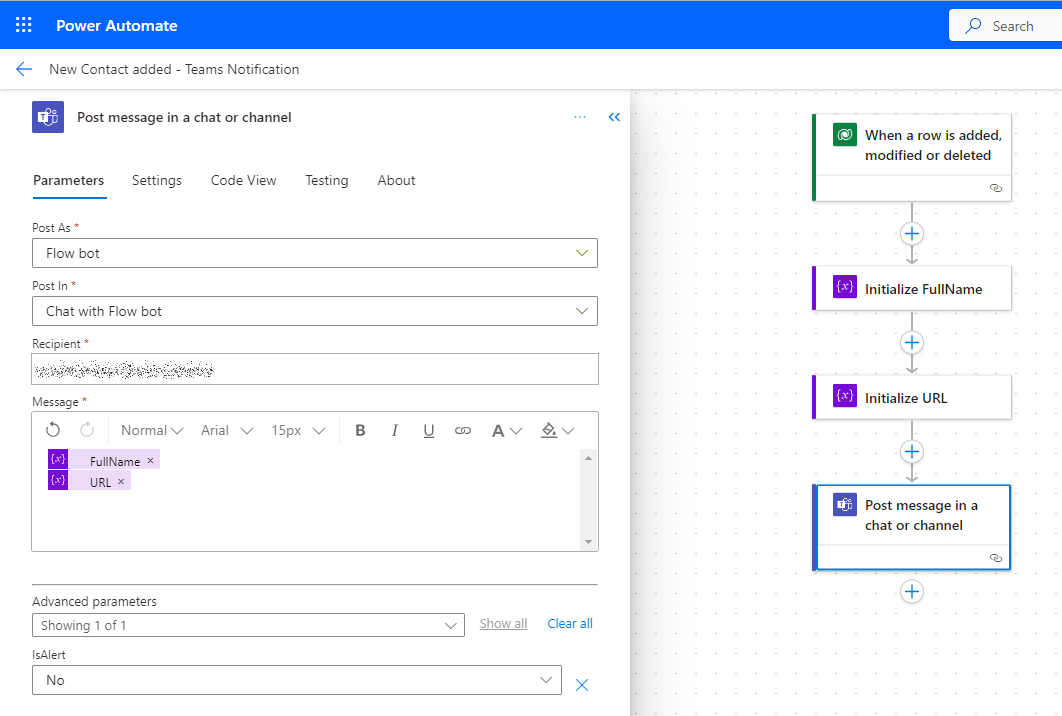Click the Teams icon in panel header
Screen dimensions: 1062x716
(48, 117)
